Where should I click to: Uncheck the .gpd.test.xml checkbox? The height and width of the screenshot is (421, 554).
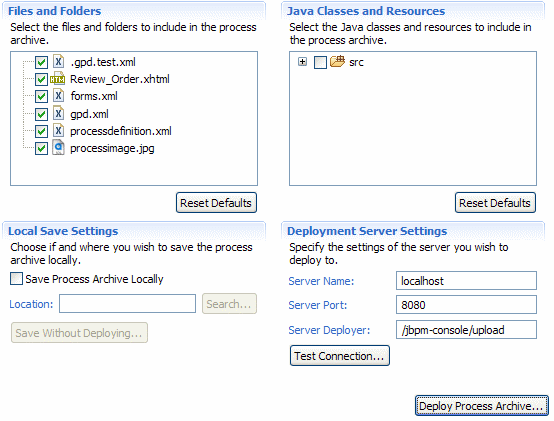[x=41, y=62]
